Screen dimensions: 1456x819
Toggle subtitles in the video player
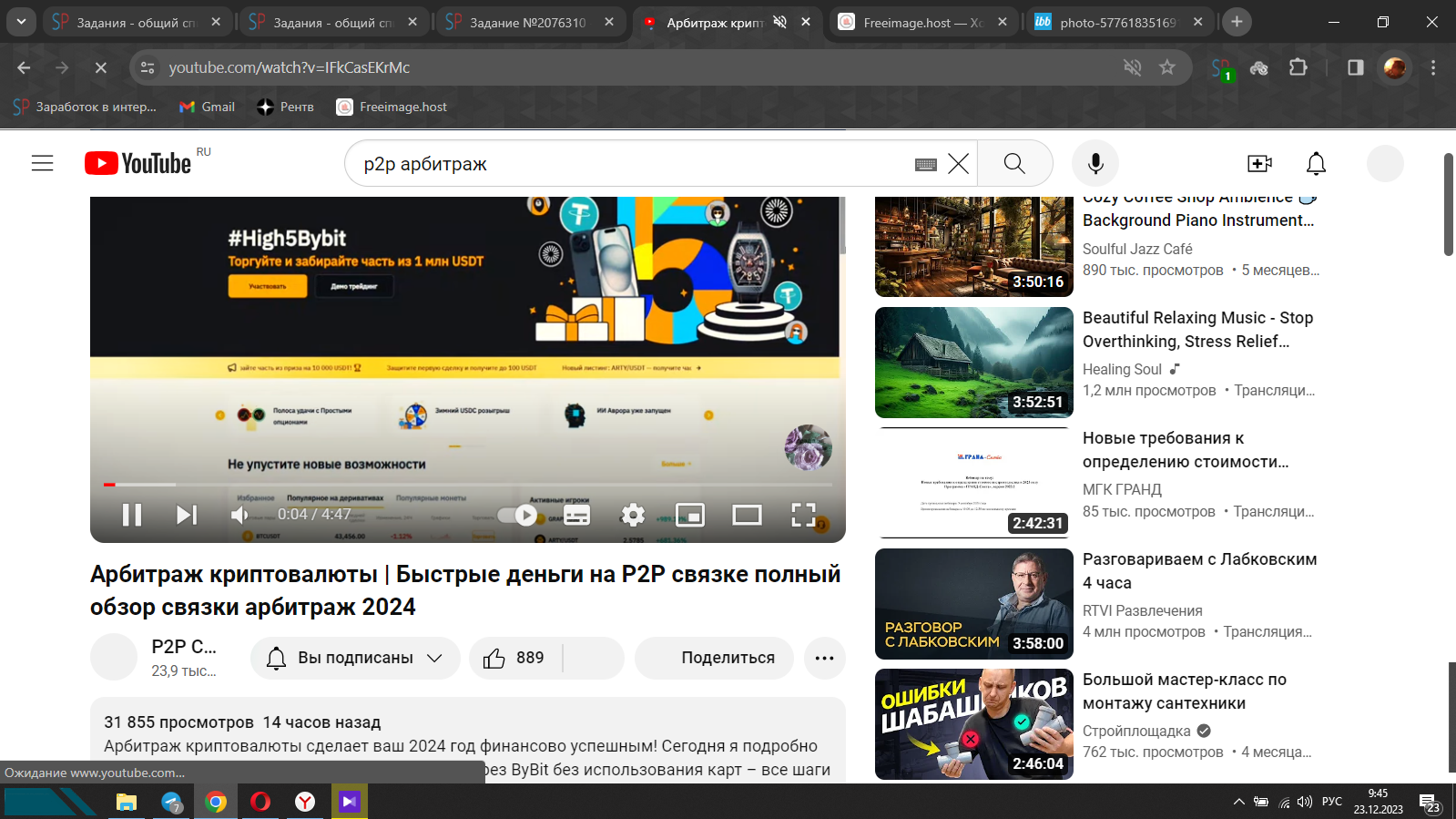pyautogui.click(x=576, y=516)
